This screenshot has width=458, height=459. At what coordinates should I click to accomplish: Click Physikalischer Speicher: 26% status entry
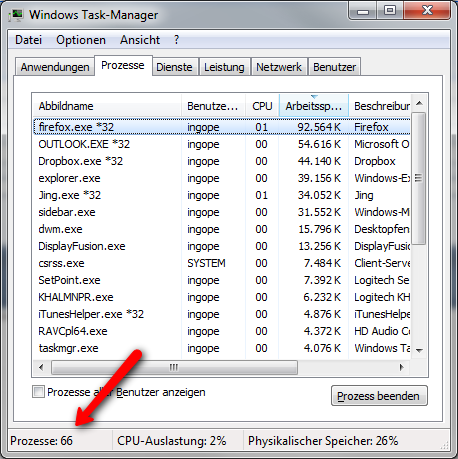click(323, 441)
